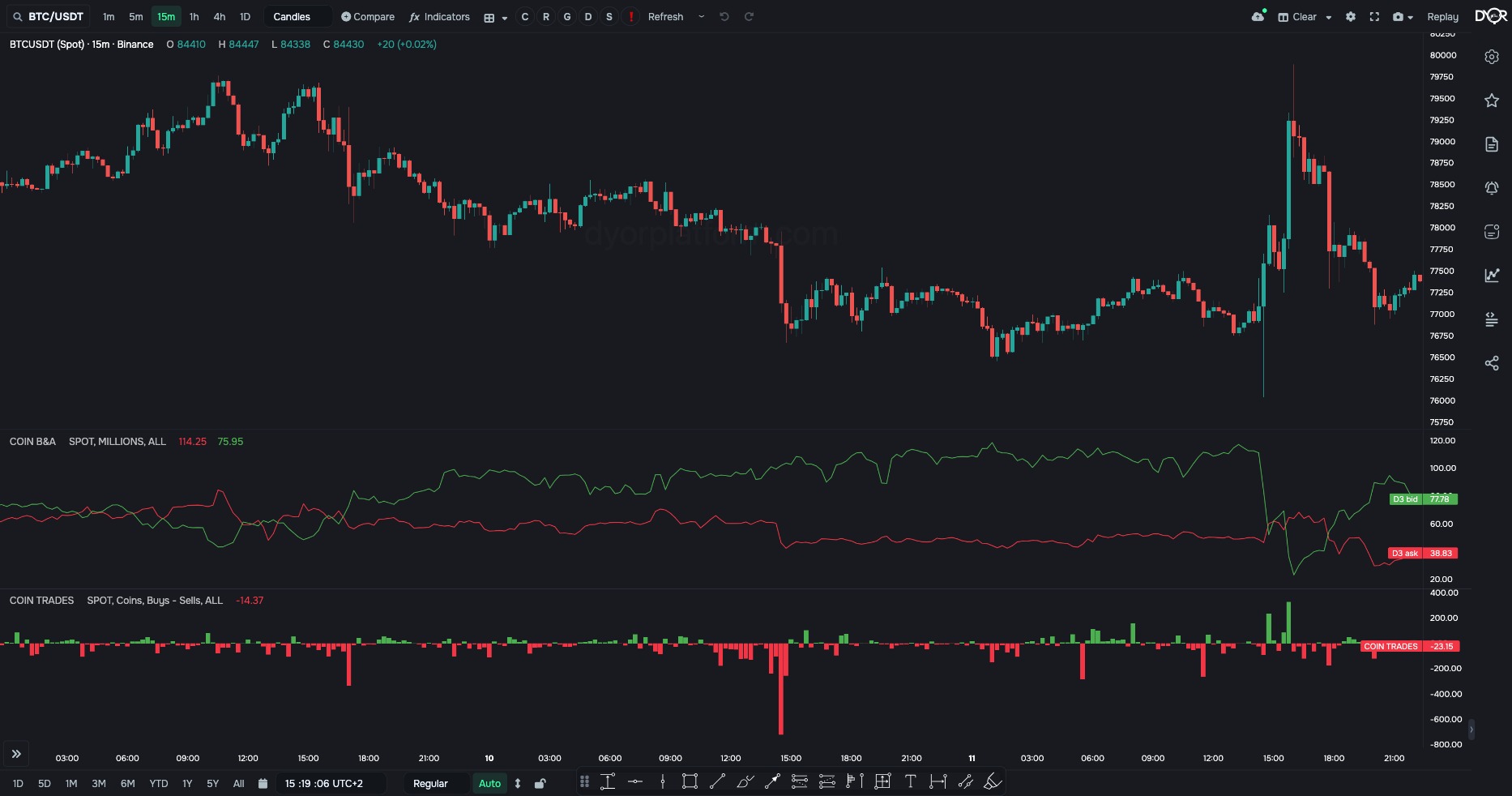This screenshot has width=1512, height=796.
Task: Switch to the 5m timeframe
Action: coord(136,16)
